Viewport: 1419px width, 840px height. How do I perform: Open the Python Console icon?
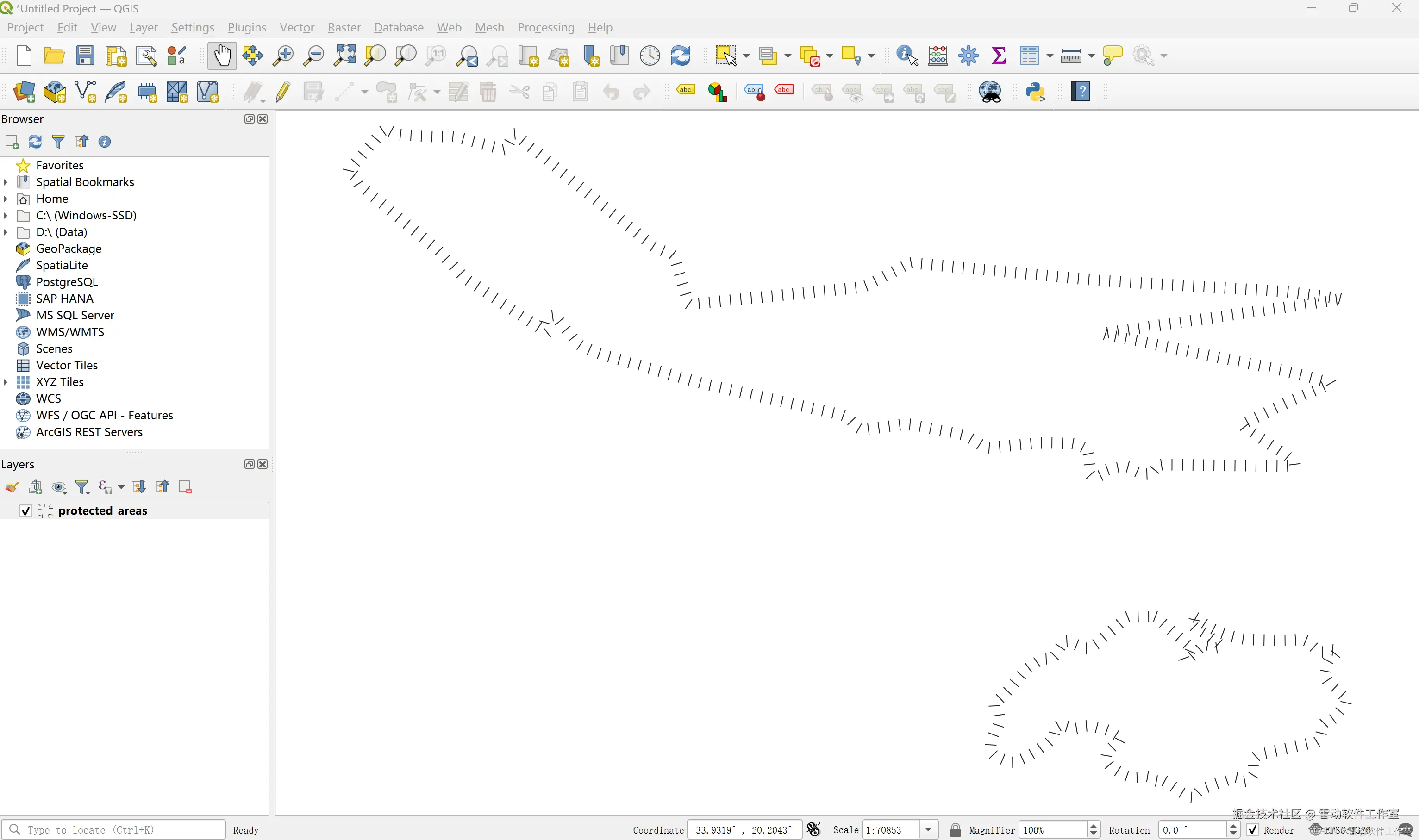(x=1035, y=92)
